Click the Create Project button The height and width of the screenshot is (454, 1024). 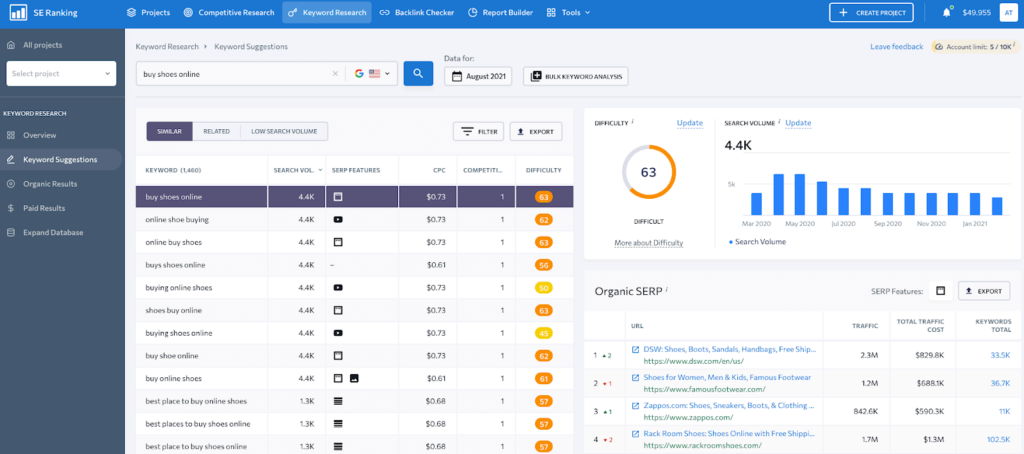coord(870,12)
